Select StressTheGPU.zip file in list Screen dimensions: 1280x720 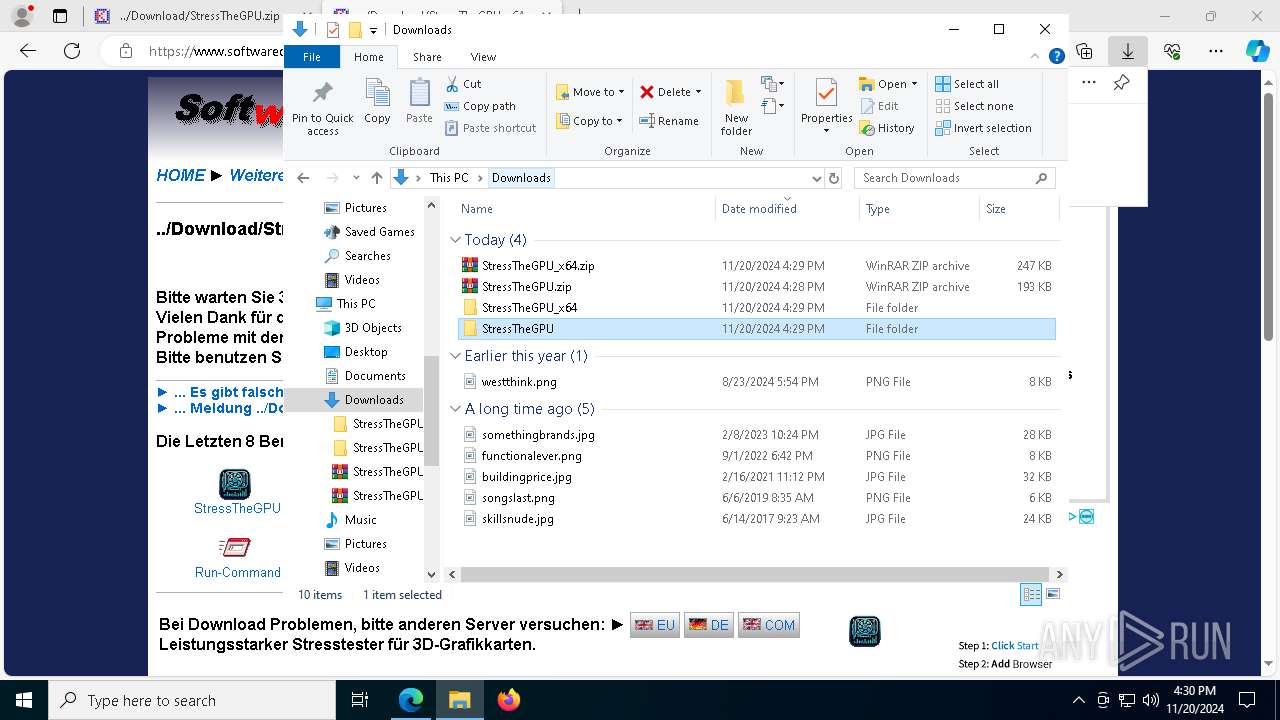[x=757, y=287]
